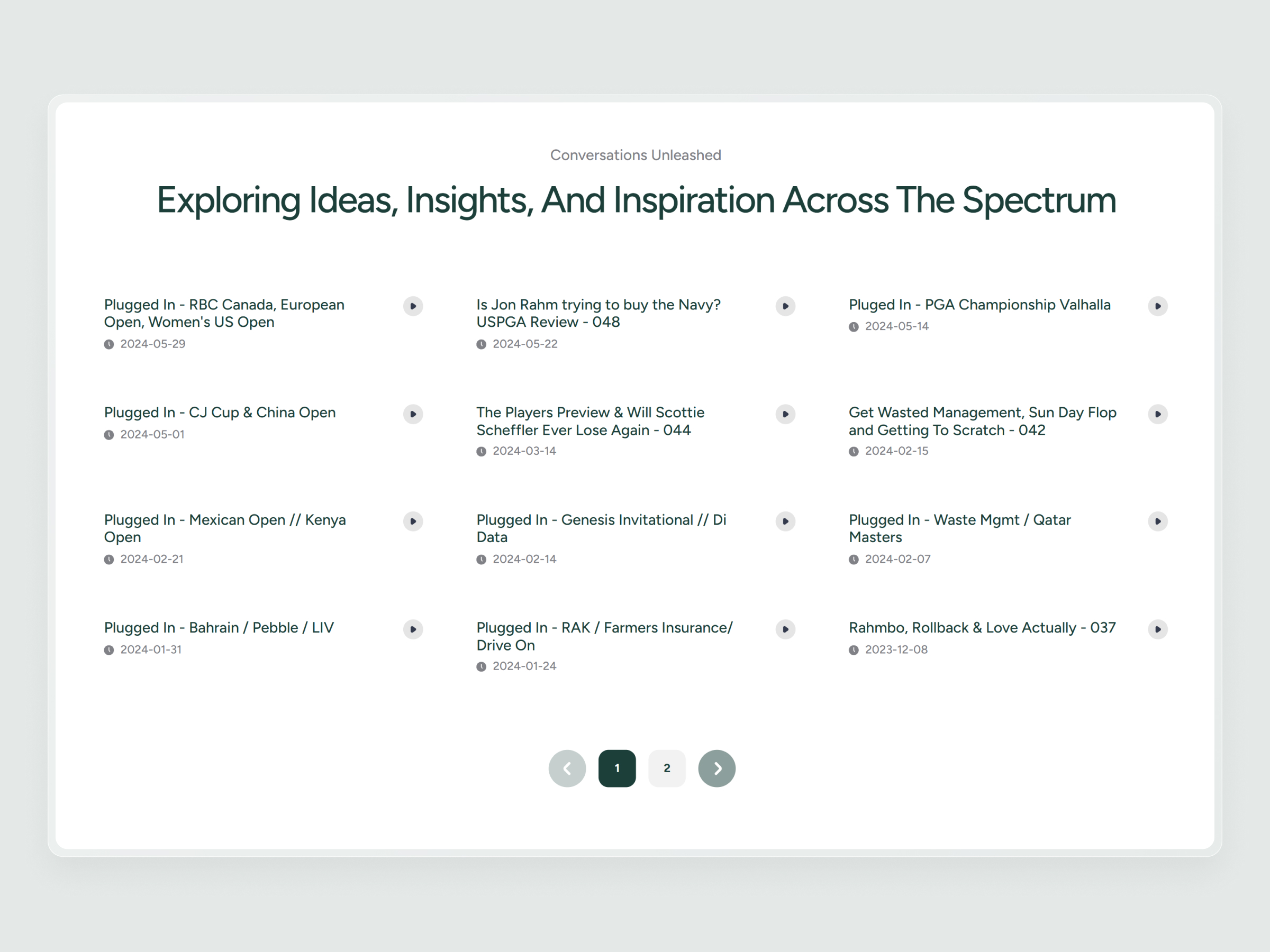Open the Plugged In - Bahrain / Pebble / LIV title

tap(219, 627)
